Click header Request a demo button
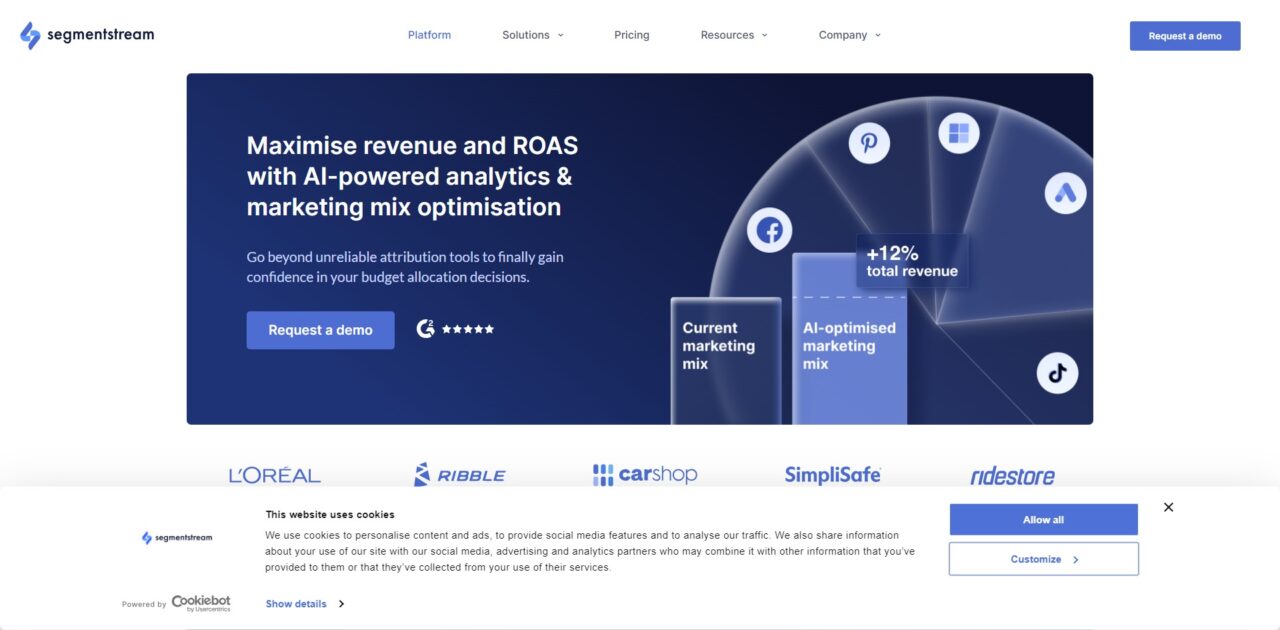Viewport: 1280px width, 630px height. (1185, 36)
